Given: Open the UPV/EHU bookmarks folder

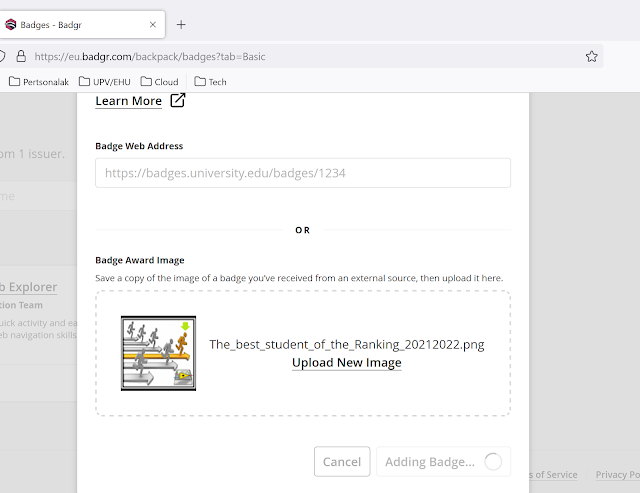Looking at the screenshot, I should (104, 82).
